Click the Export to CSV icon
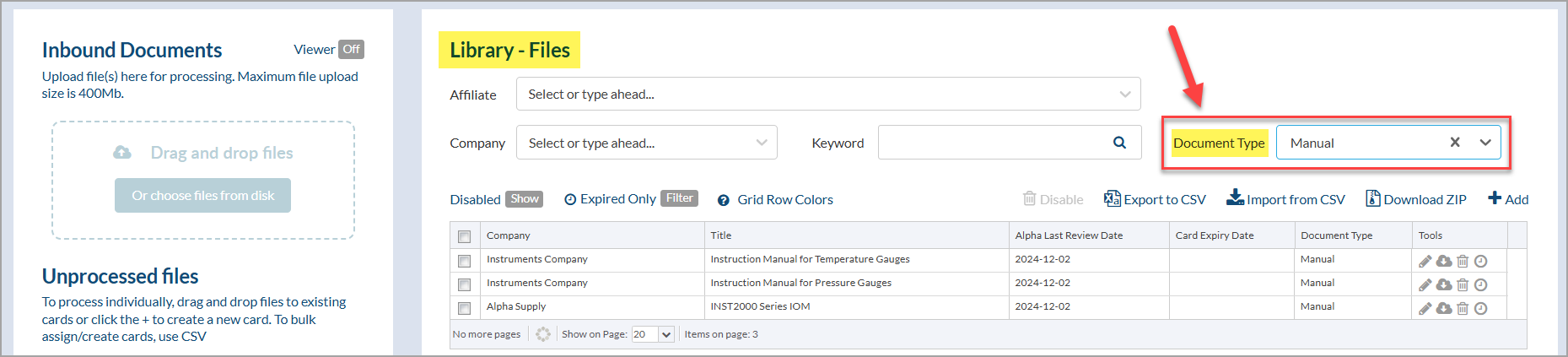Viewport: 1568px width, 357px height. coord(1112,198)
